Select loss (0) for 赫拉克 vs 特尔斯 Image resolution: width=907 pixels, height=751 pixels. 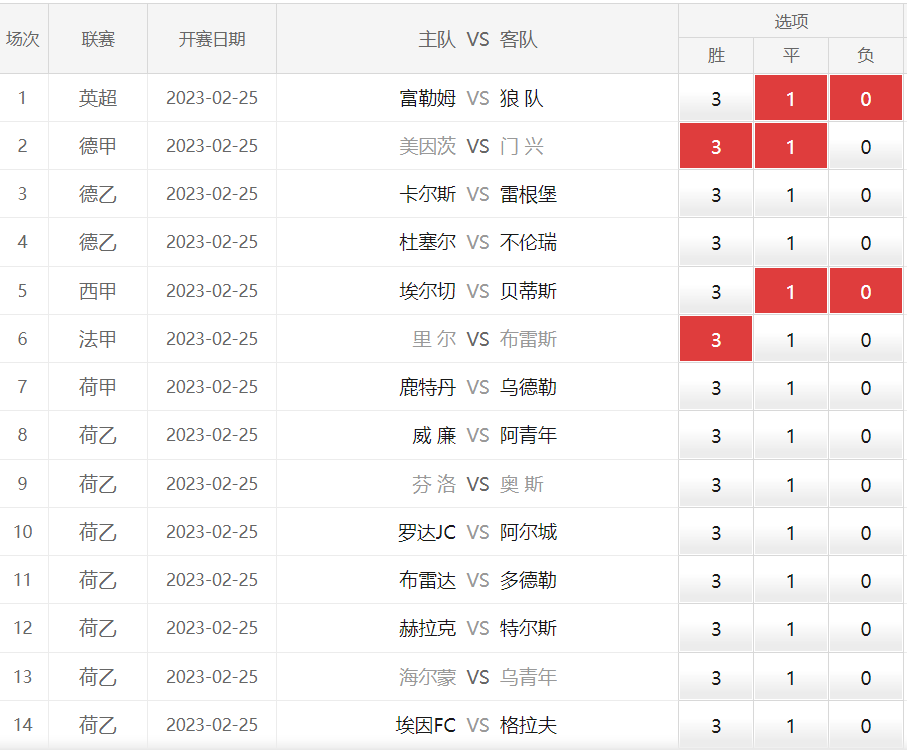[x=866, y=629]
